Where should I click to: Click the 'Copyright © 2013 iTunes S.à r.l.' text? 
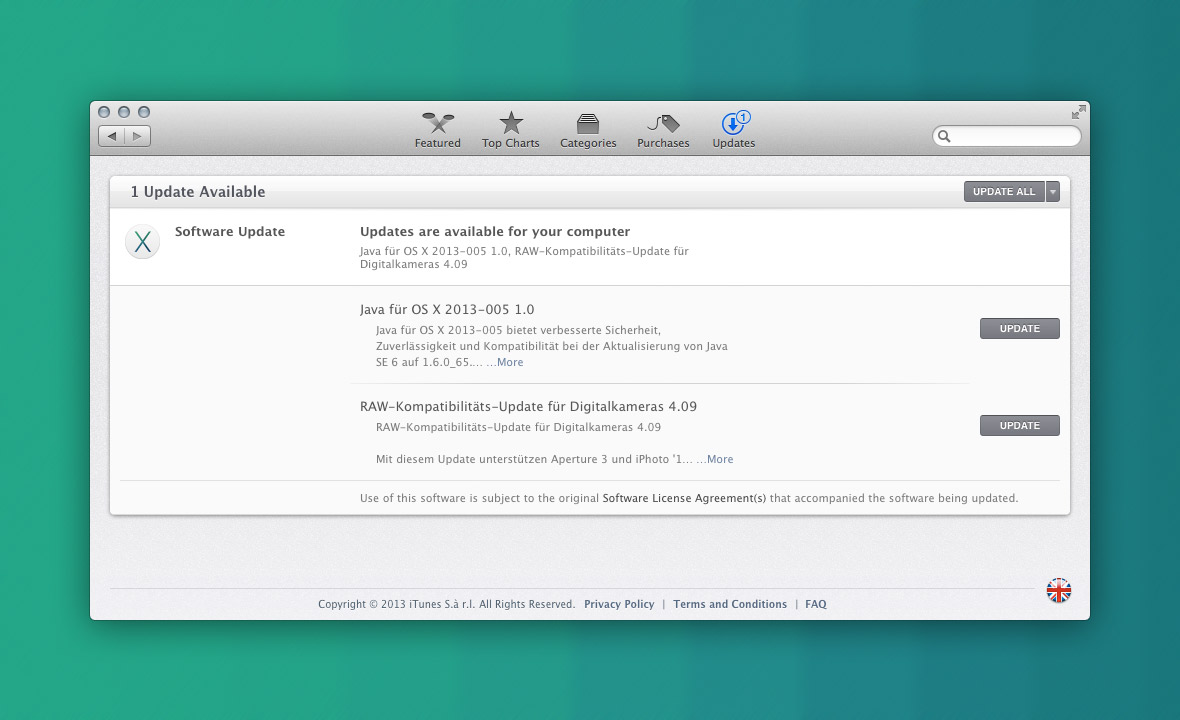point(397,604)
